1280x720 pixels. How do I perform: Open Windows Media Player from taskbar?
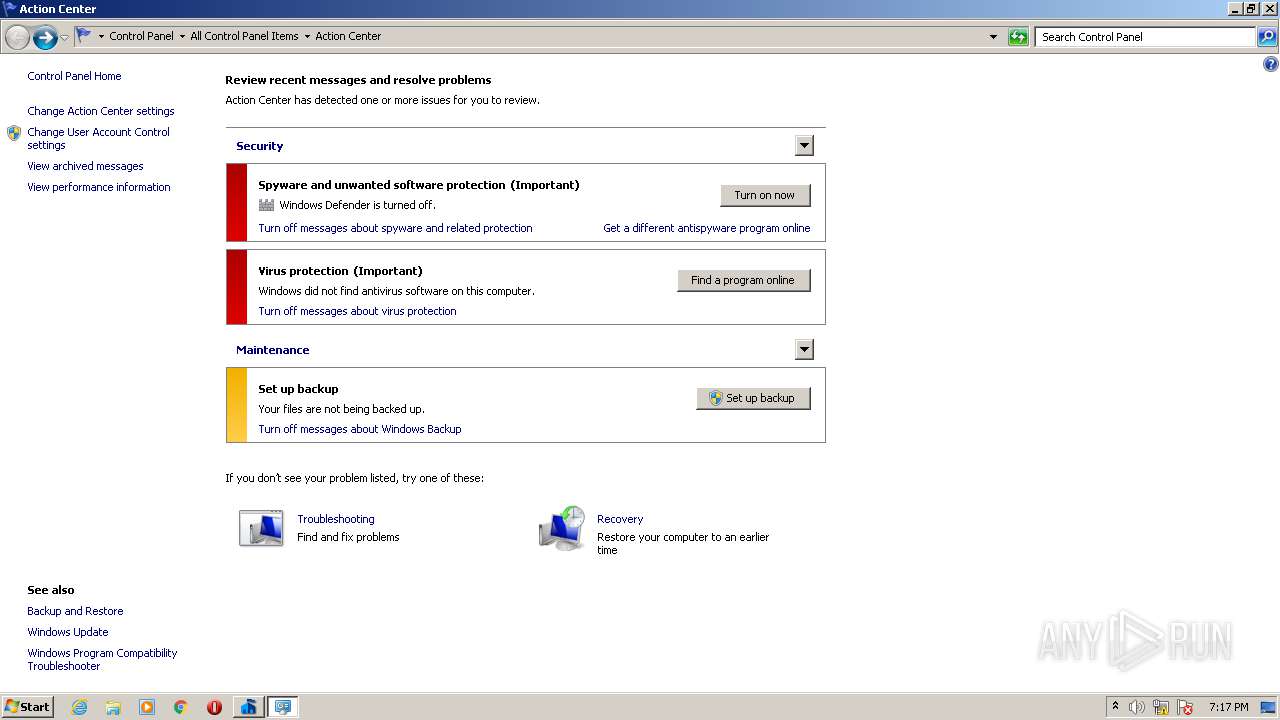tap(147, 707)
